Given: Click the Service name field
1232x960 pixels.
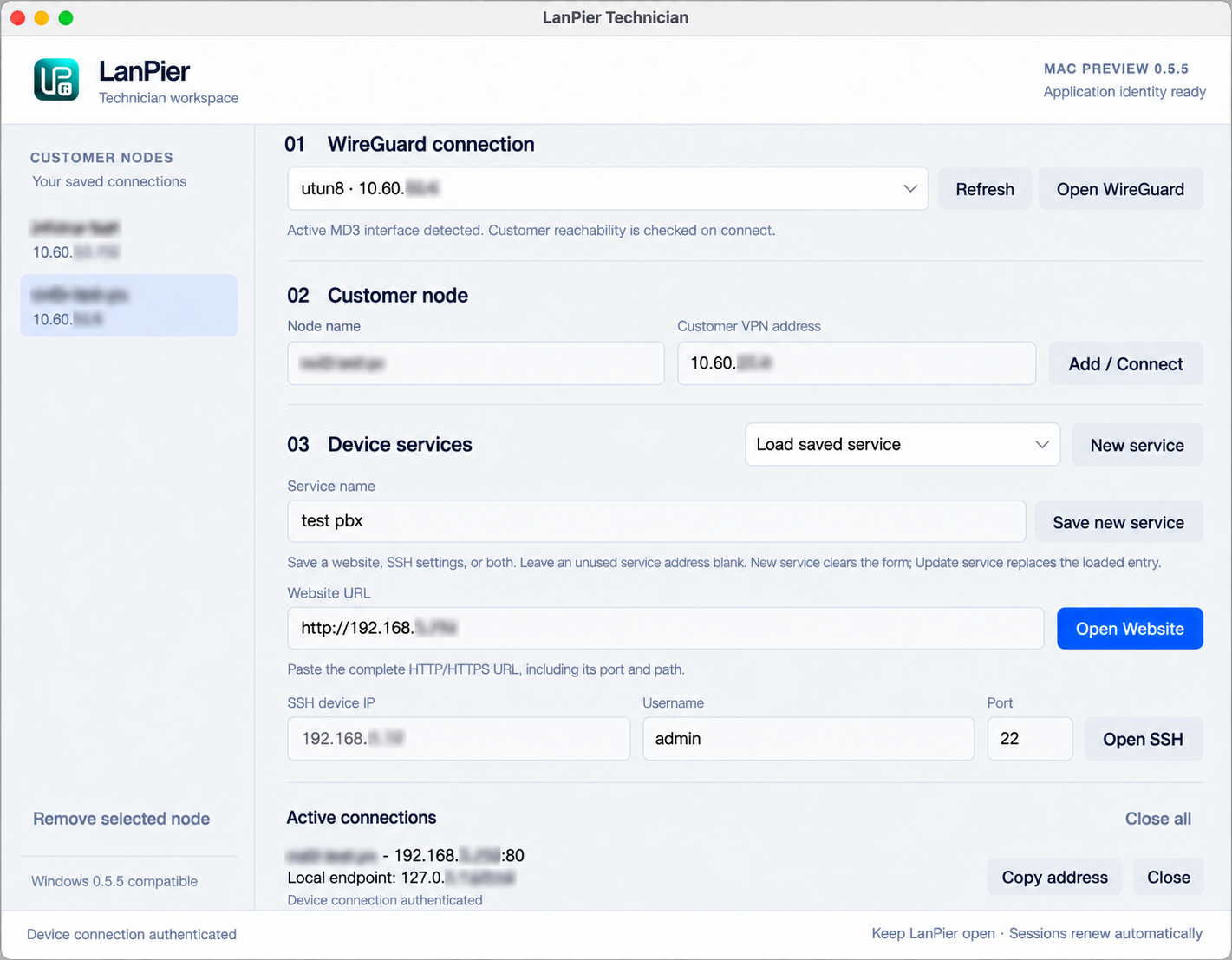Looking at the screenshot, I should (656, 521).
